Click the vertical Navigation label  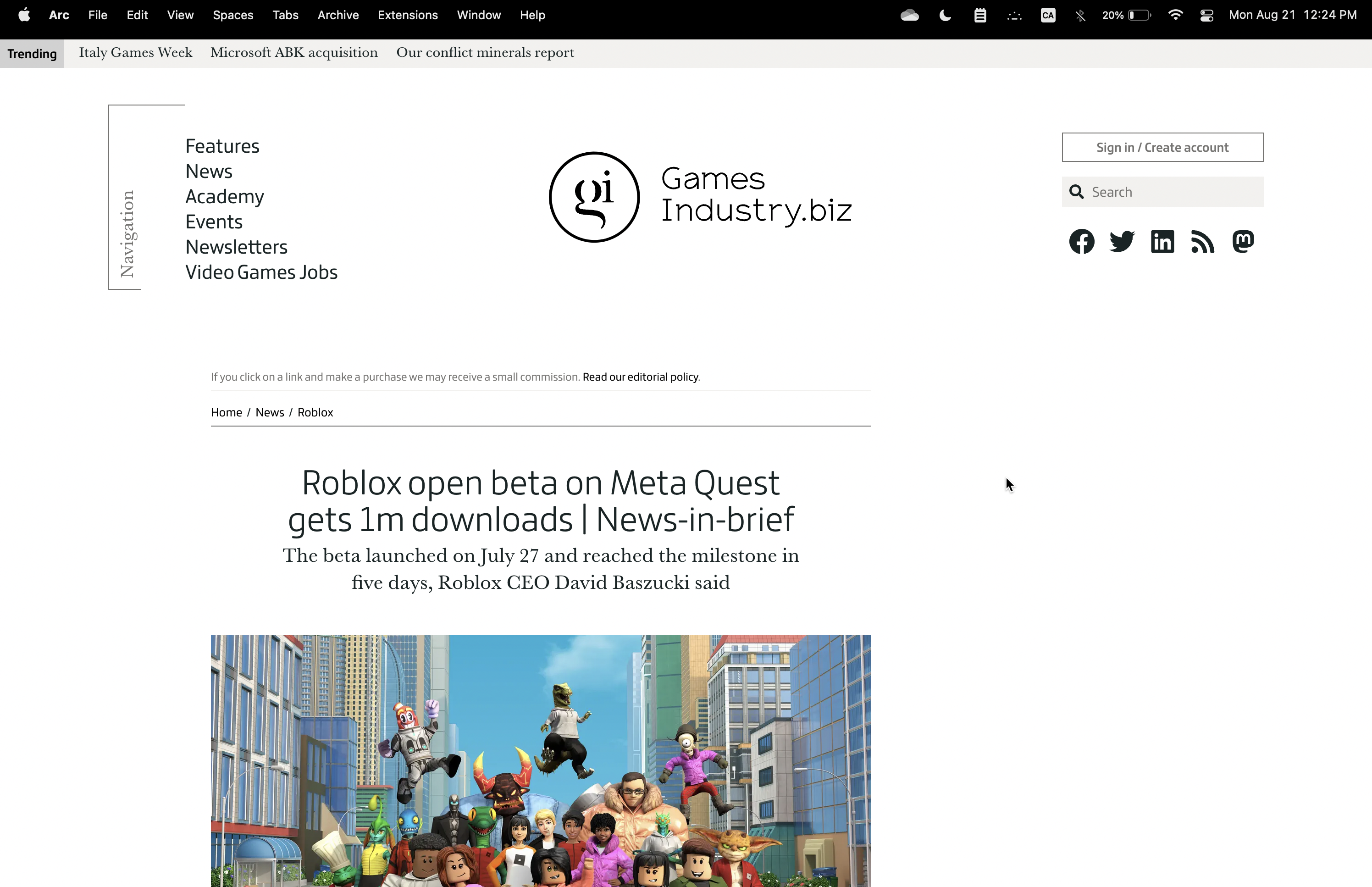127,234
